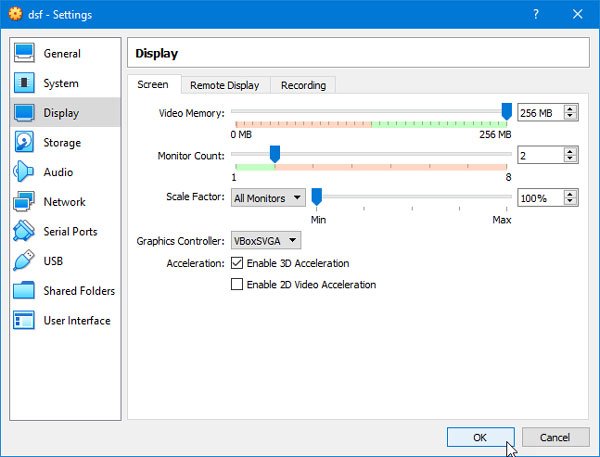
Task: Click the OK button
Action: pyautogui.click(x=480, y=437)
